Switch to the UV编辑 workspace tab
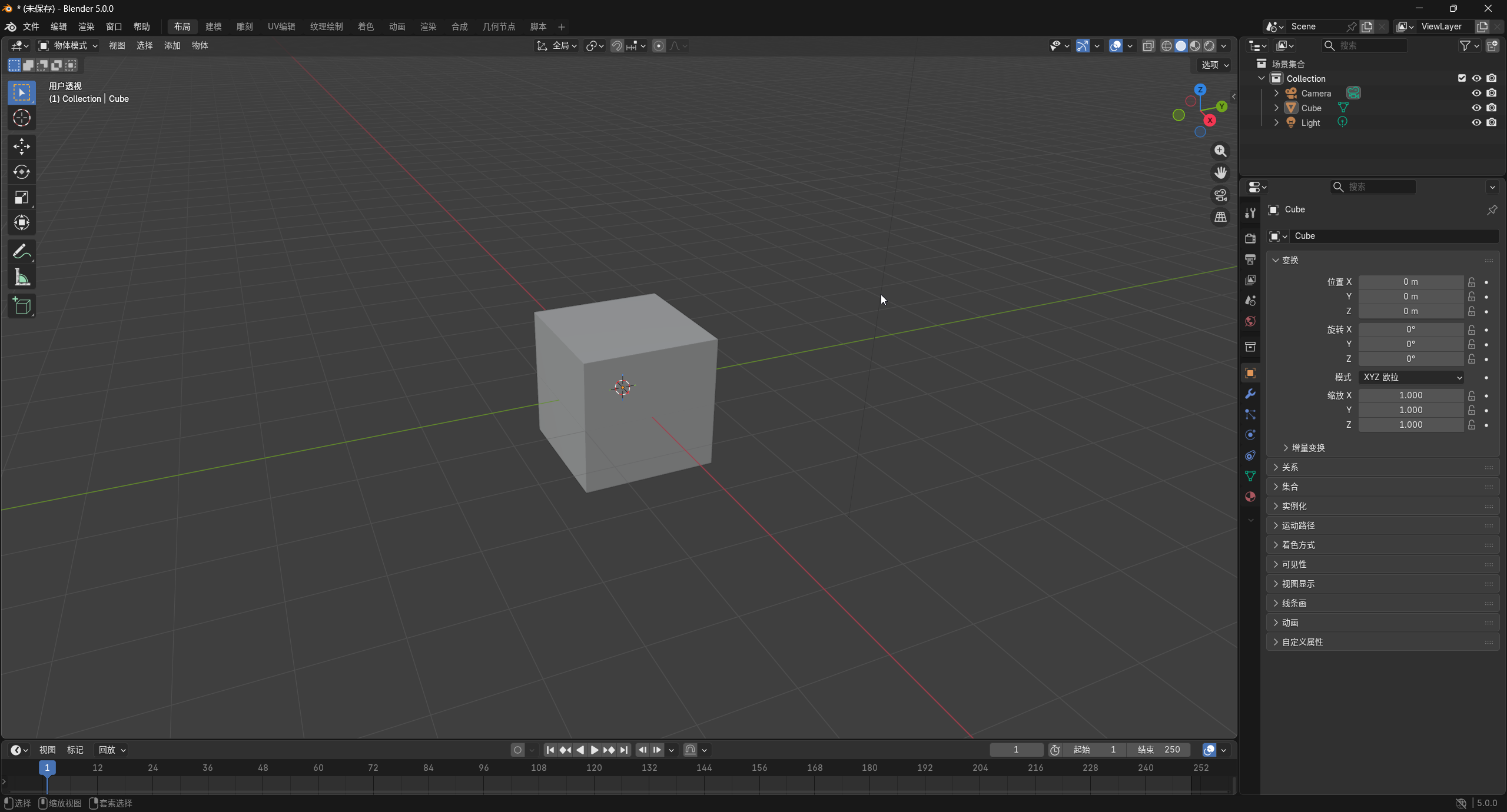 click(281, 26)
